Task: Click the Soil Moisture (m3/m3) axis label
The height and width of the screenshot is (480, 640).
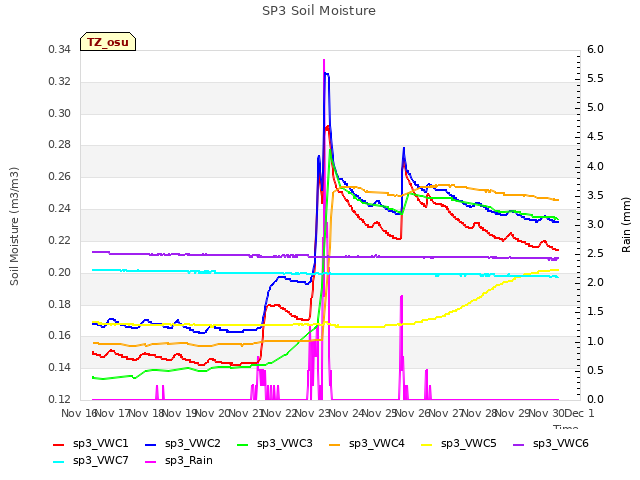Action: (x=14, y=226)
